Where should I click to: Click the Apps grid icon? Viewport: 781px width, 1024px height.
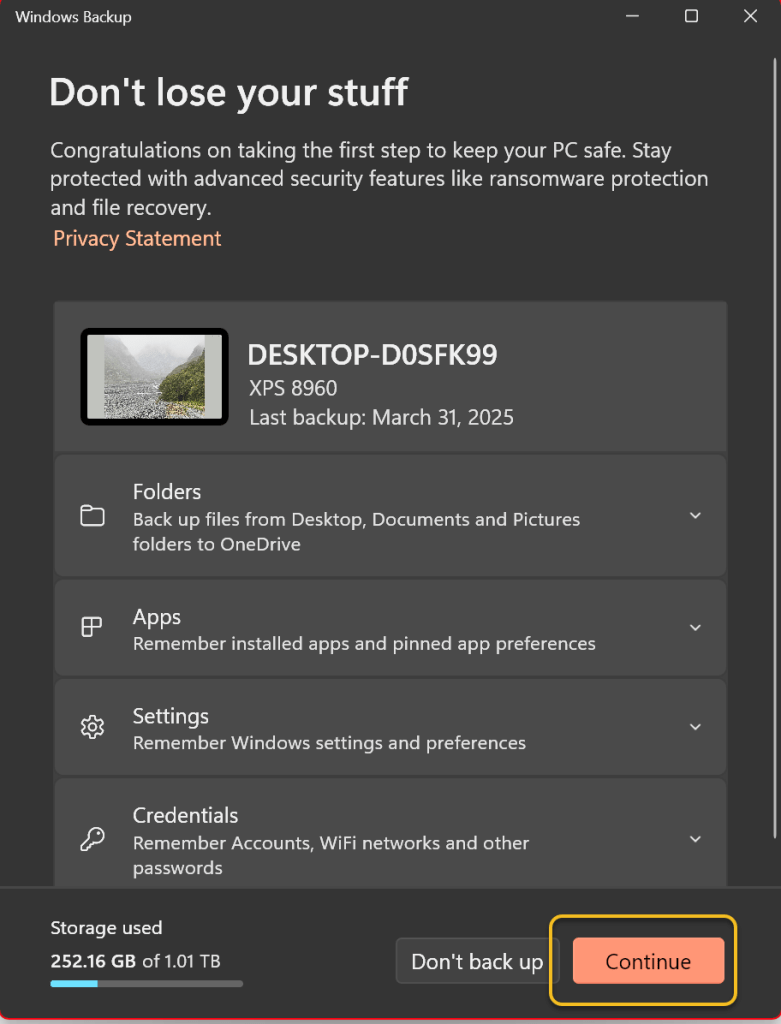[92, 627]
